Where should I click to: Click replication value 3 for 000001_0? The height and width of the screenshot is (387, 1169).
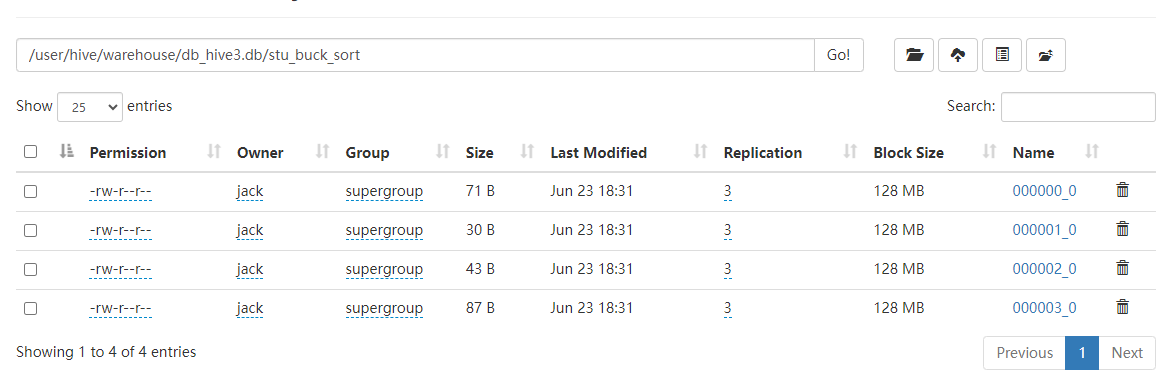(x=728, y=230)
